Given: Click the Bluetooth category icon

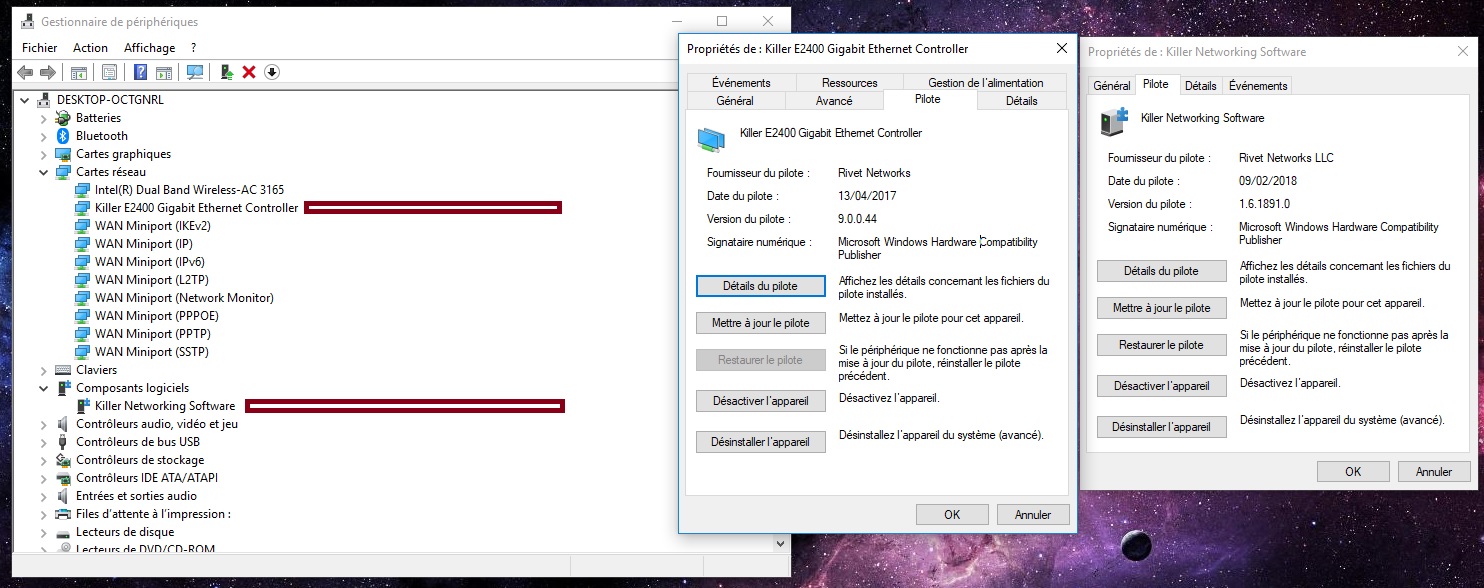Looking at the screenshot, I should pos(63,136).
